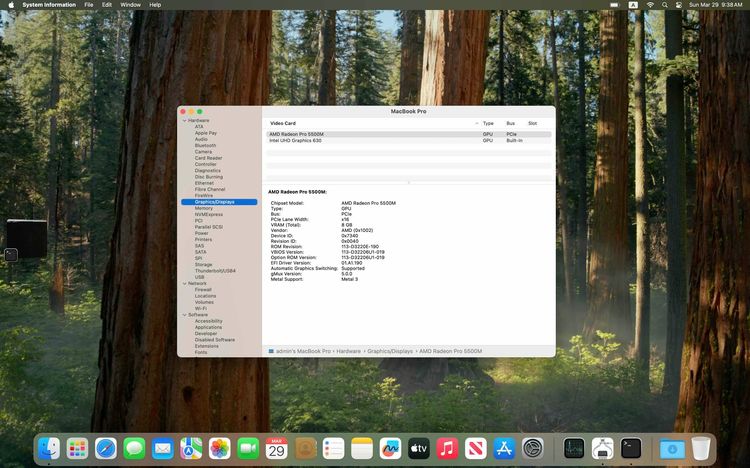This screenshot has width=750, height=468.
Task: Open Notes app in the Dock
Action: 362,449
